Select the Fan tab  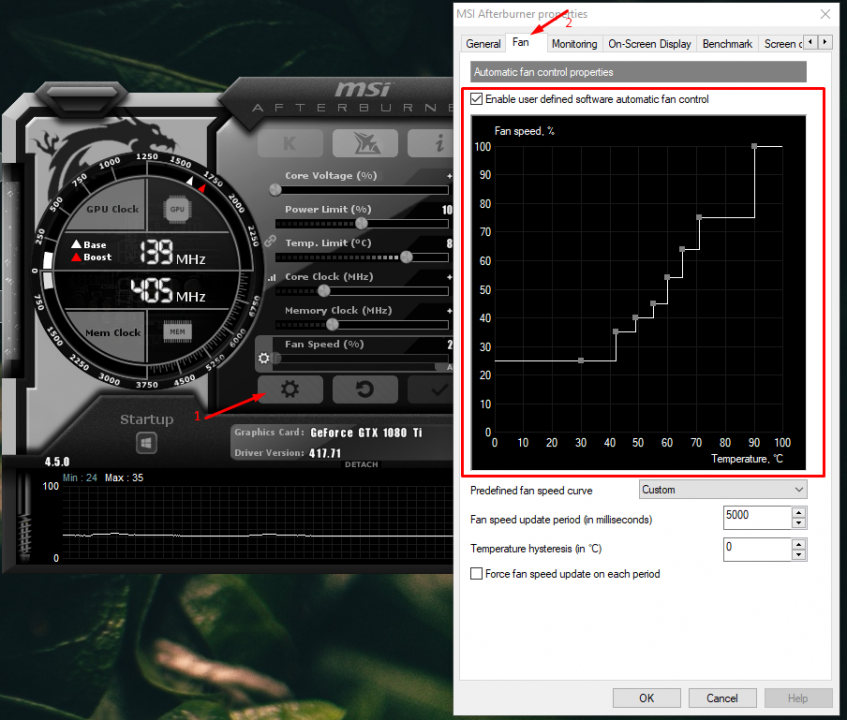(521, 42)
